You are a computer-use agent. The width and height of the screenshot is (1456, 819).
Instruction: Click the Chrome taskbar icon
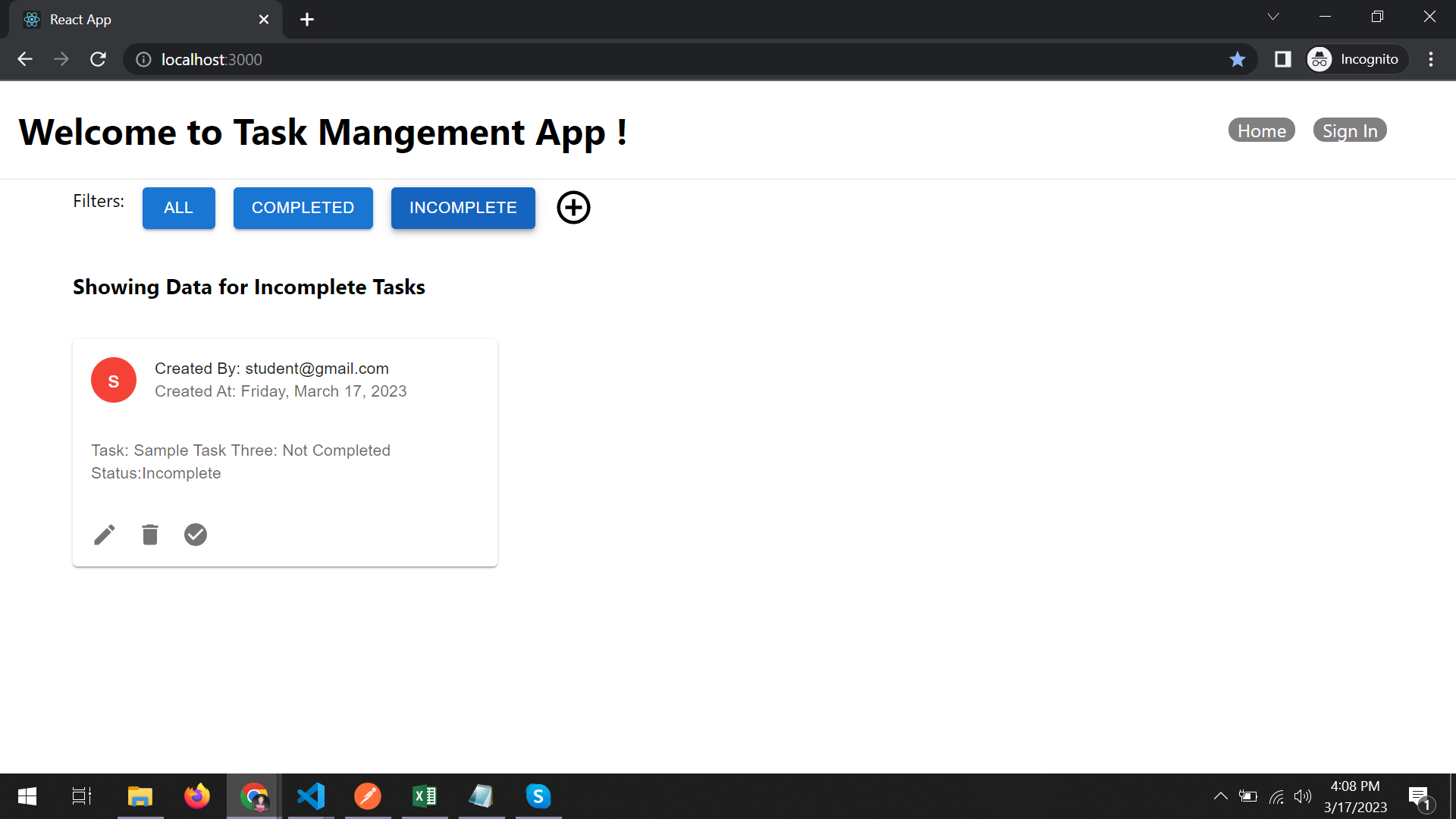coord(254,796)
